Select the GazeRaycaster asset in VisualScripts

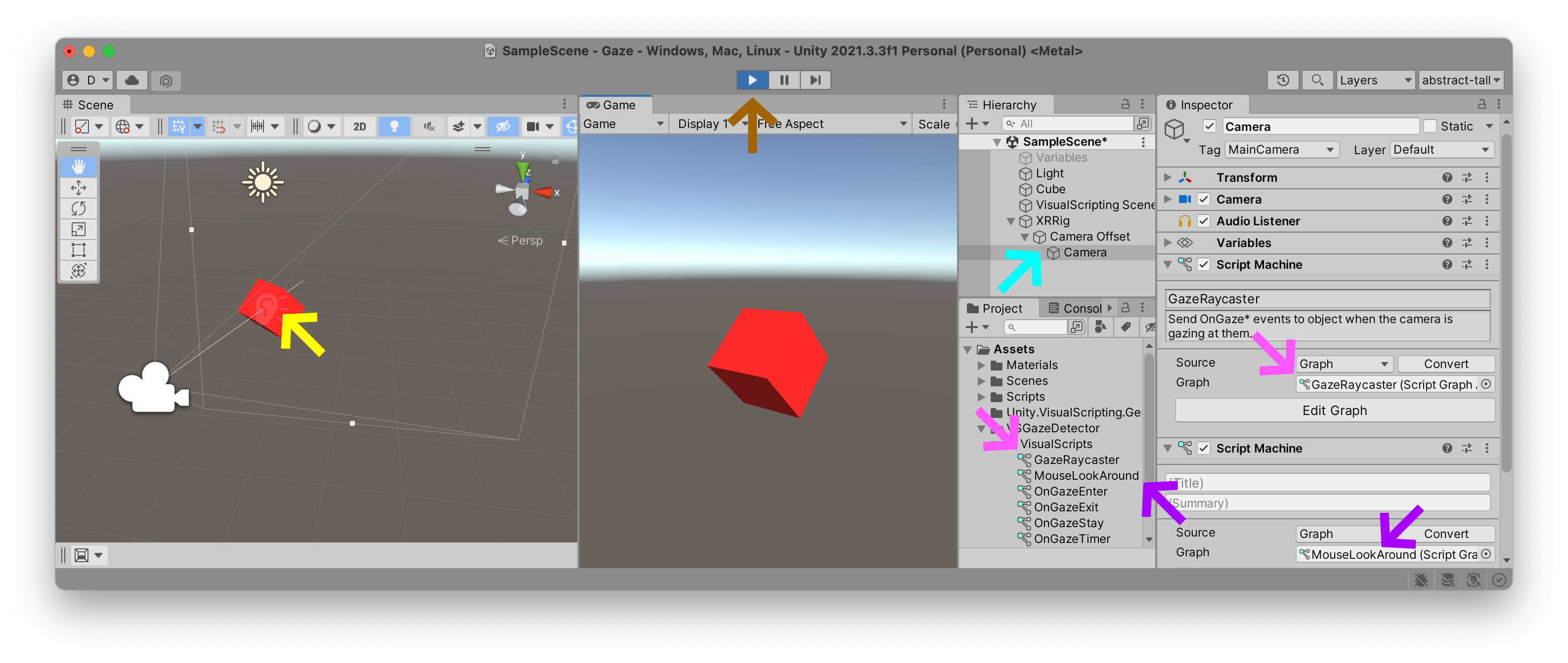tap(1076, 460)
